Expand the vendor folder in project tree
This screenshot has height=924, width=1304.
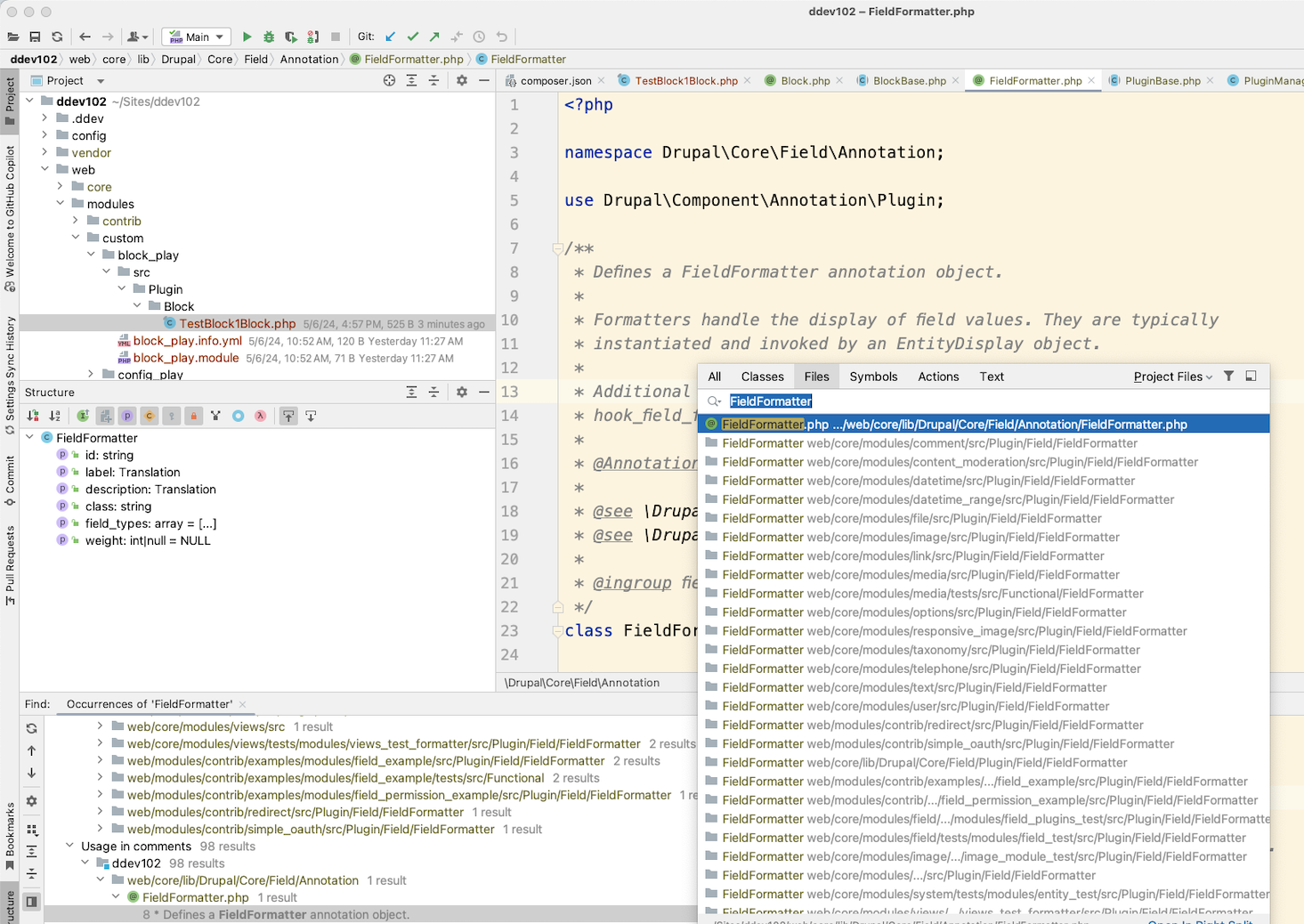(45, 152)
